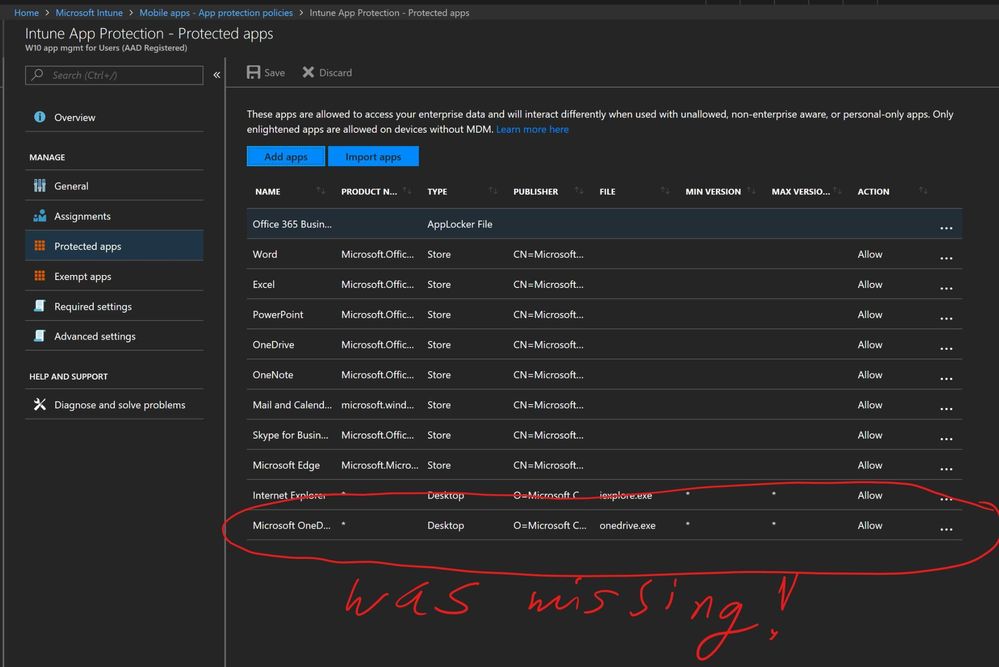Viewport: 999px width, 667px height.
Task: Open the ellipsis menu for onedrive.exe row
Action: pyautogui.click(x=946, y=529)
